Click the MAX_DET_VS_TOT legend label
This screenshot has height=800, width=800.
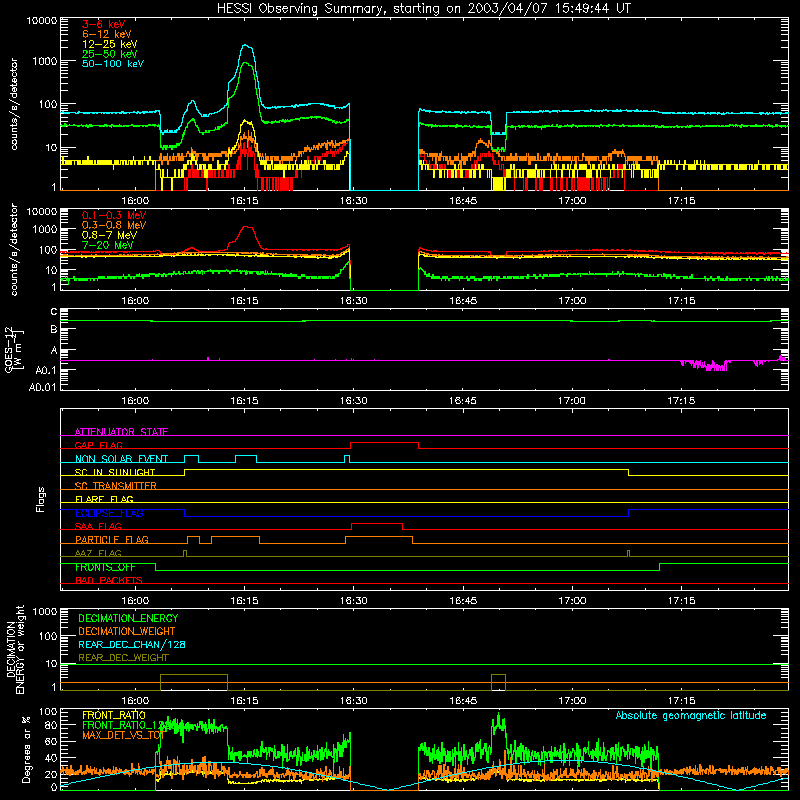[123, 735]
